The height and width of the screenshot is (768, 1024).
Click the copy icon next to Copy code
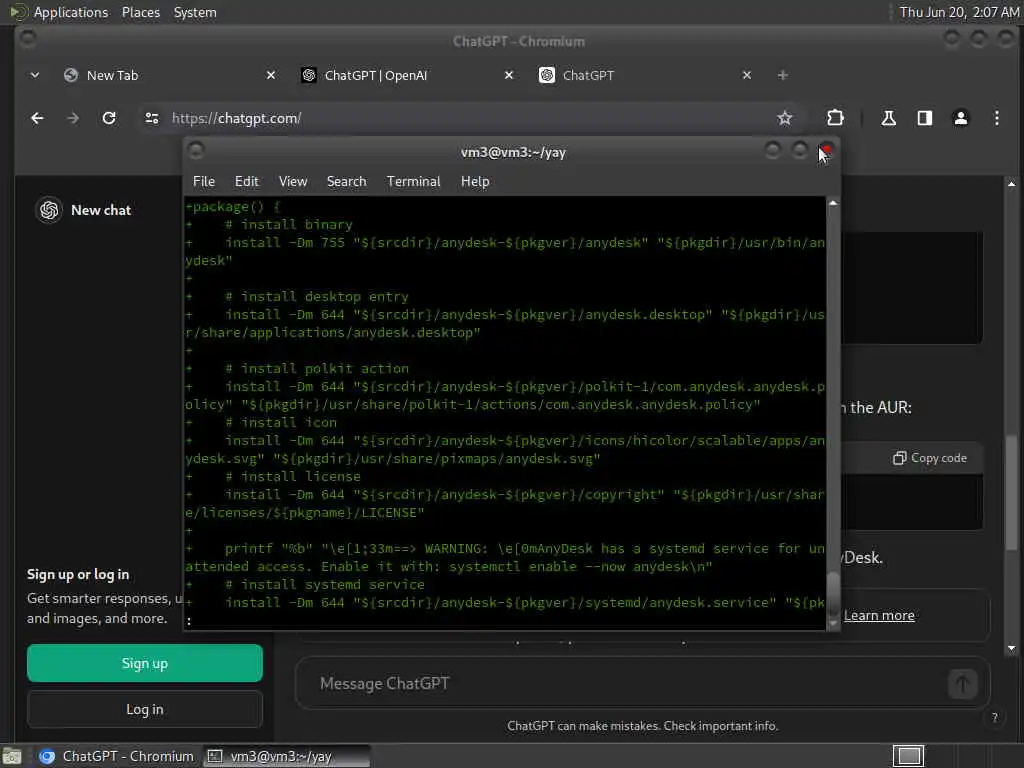pyautogui.click(x=899, y=458)
